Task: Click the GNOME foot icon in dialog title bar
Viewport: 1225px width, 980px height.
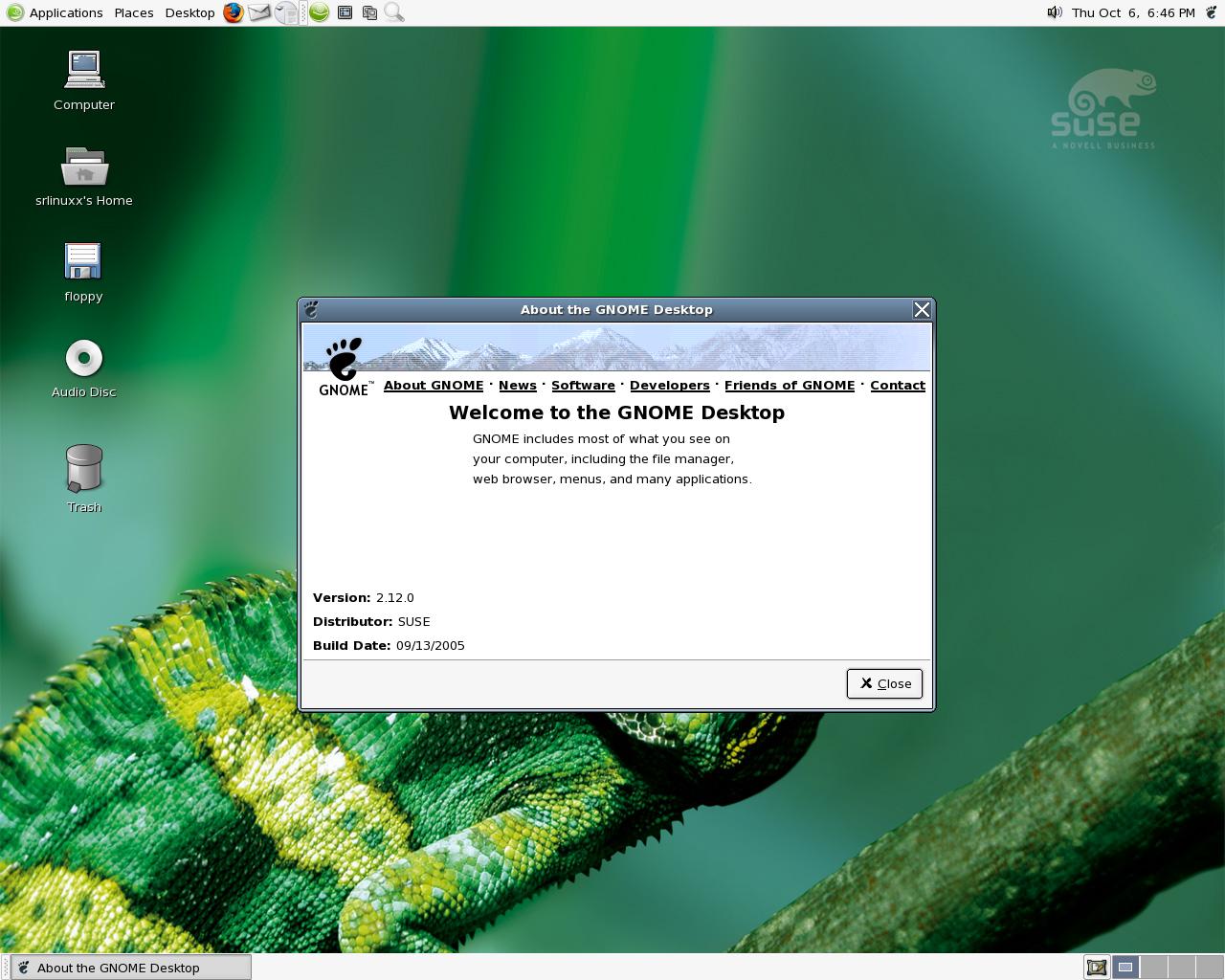Action: click(x=311, y=309)
